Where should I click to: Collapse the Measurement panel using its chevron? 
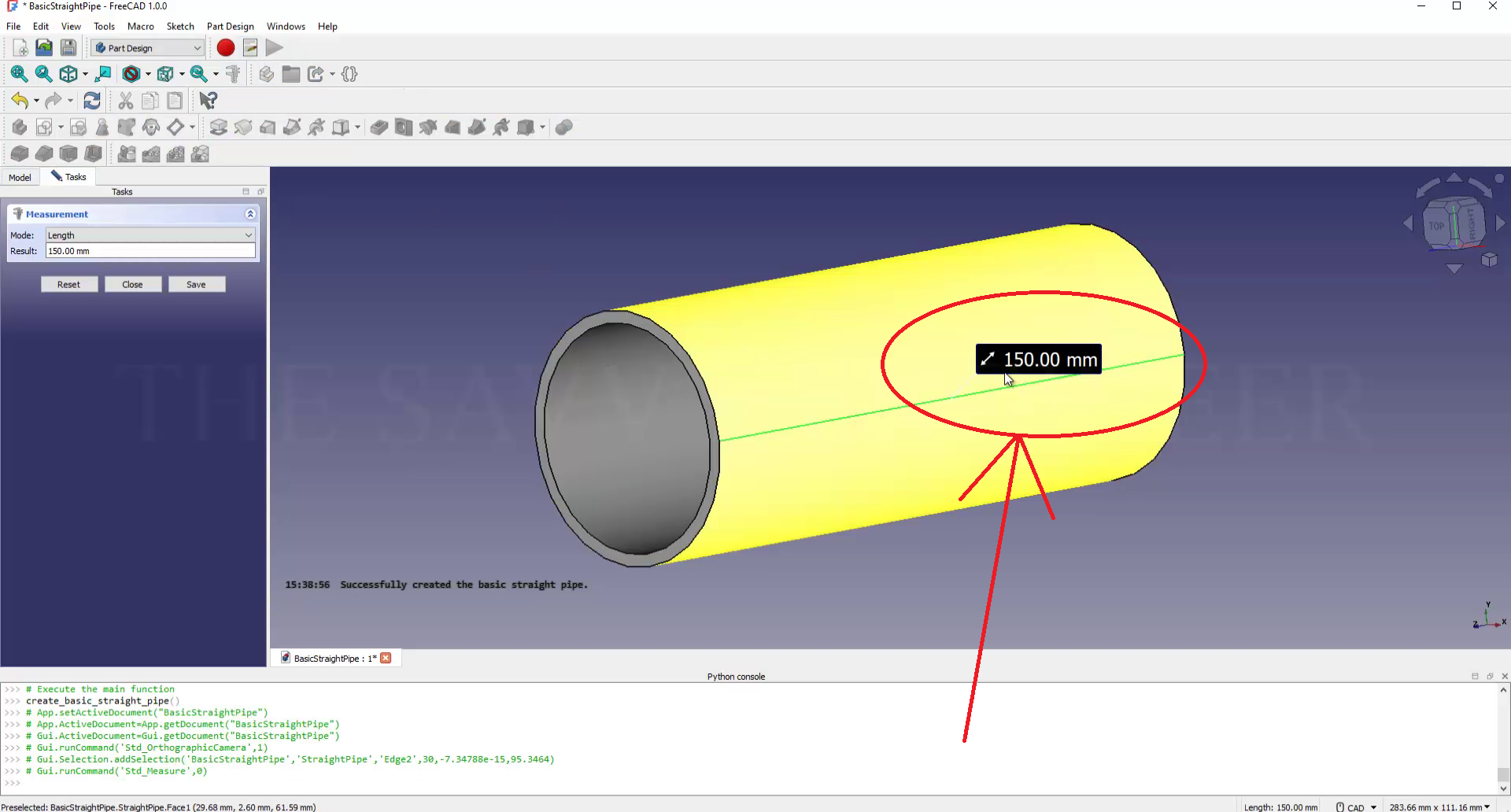tap(250, 214)
